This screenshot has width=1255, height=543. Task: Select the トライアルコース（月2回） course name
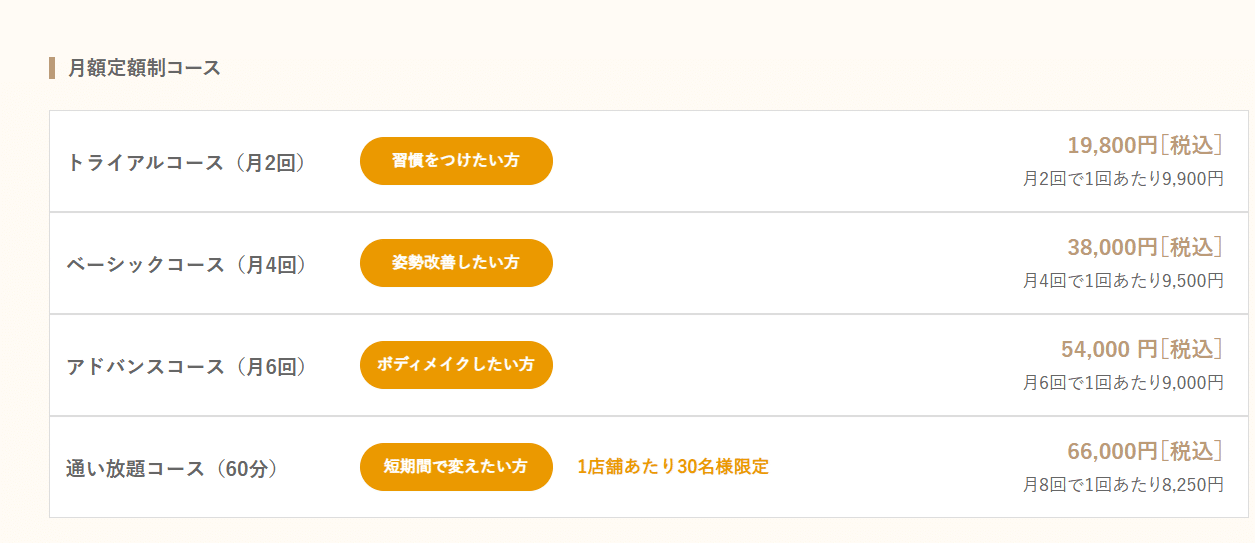(186, 162)
